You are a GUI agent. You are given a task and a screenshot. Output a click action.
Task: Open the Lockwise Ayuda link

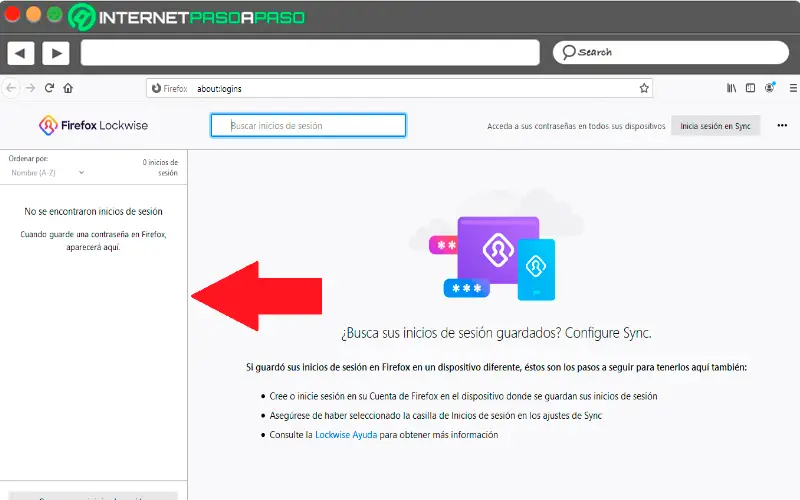click(x=346, y=435)
